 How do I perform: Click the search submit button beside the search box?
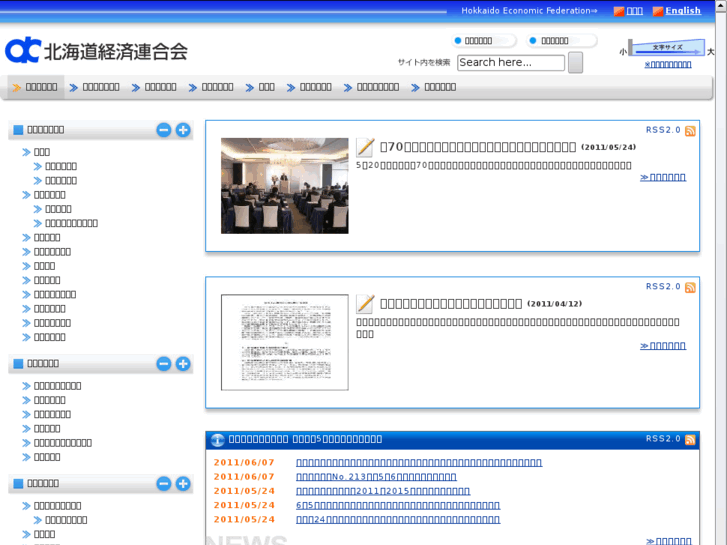[575, 63]
